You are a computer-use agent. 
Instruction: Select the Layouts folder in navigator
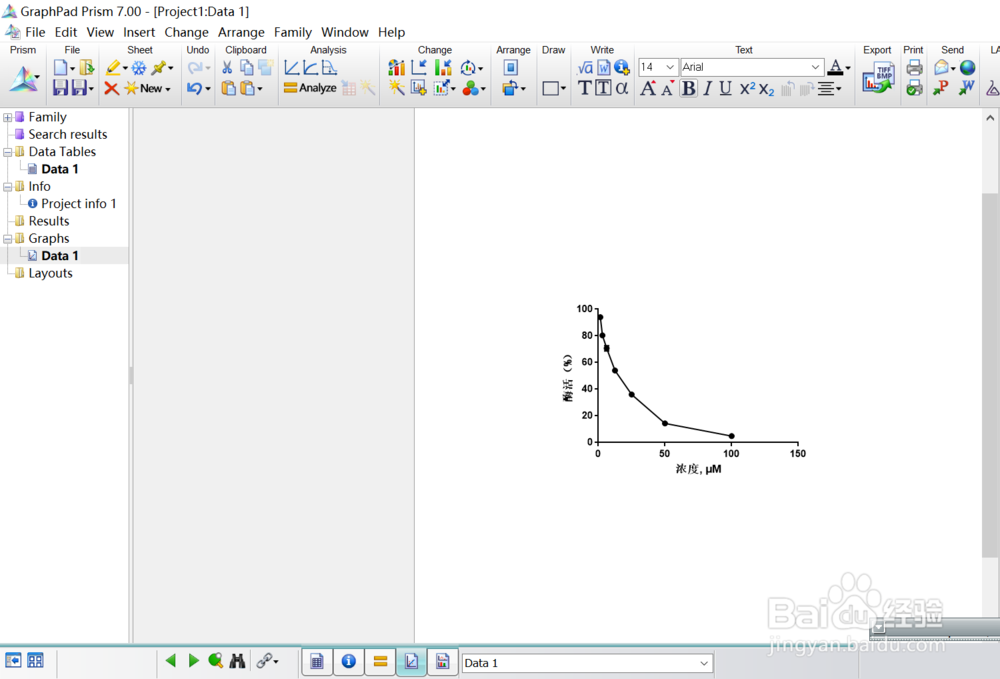[50, 273]
